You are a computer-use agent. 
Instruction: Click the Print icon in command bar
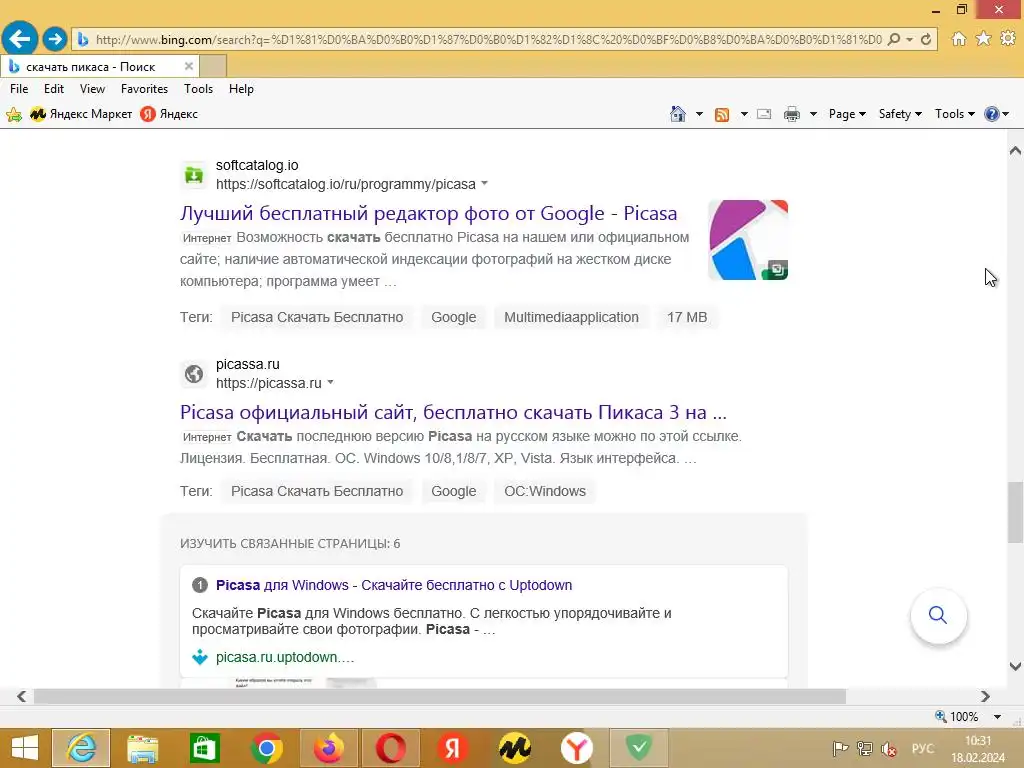pyautogui.click(x=792, y=114)
